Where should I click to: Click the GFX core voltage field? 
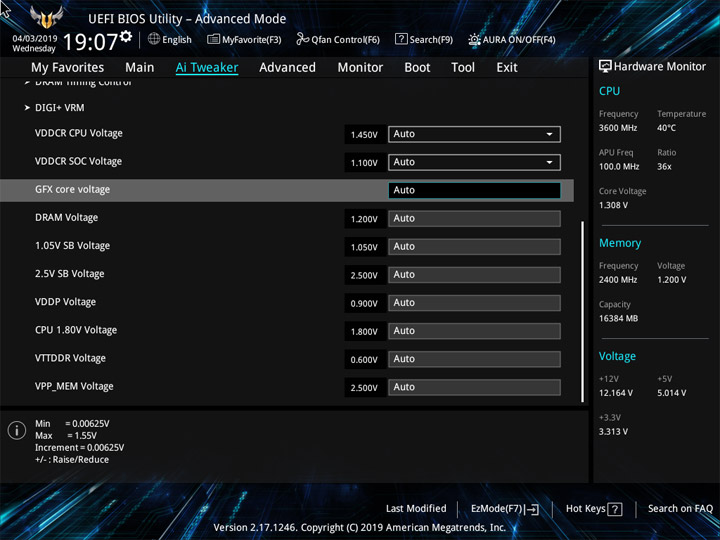pos(474,190)
